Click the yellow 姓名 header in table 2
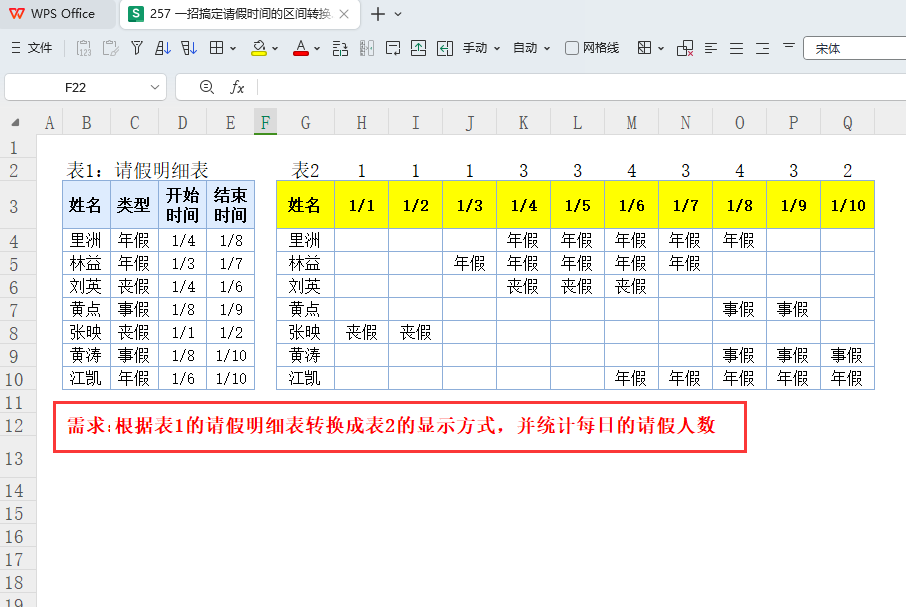The width and height of the screenshot is (906, 607). pyautogui.click(x=305, y=205)
